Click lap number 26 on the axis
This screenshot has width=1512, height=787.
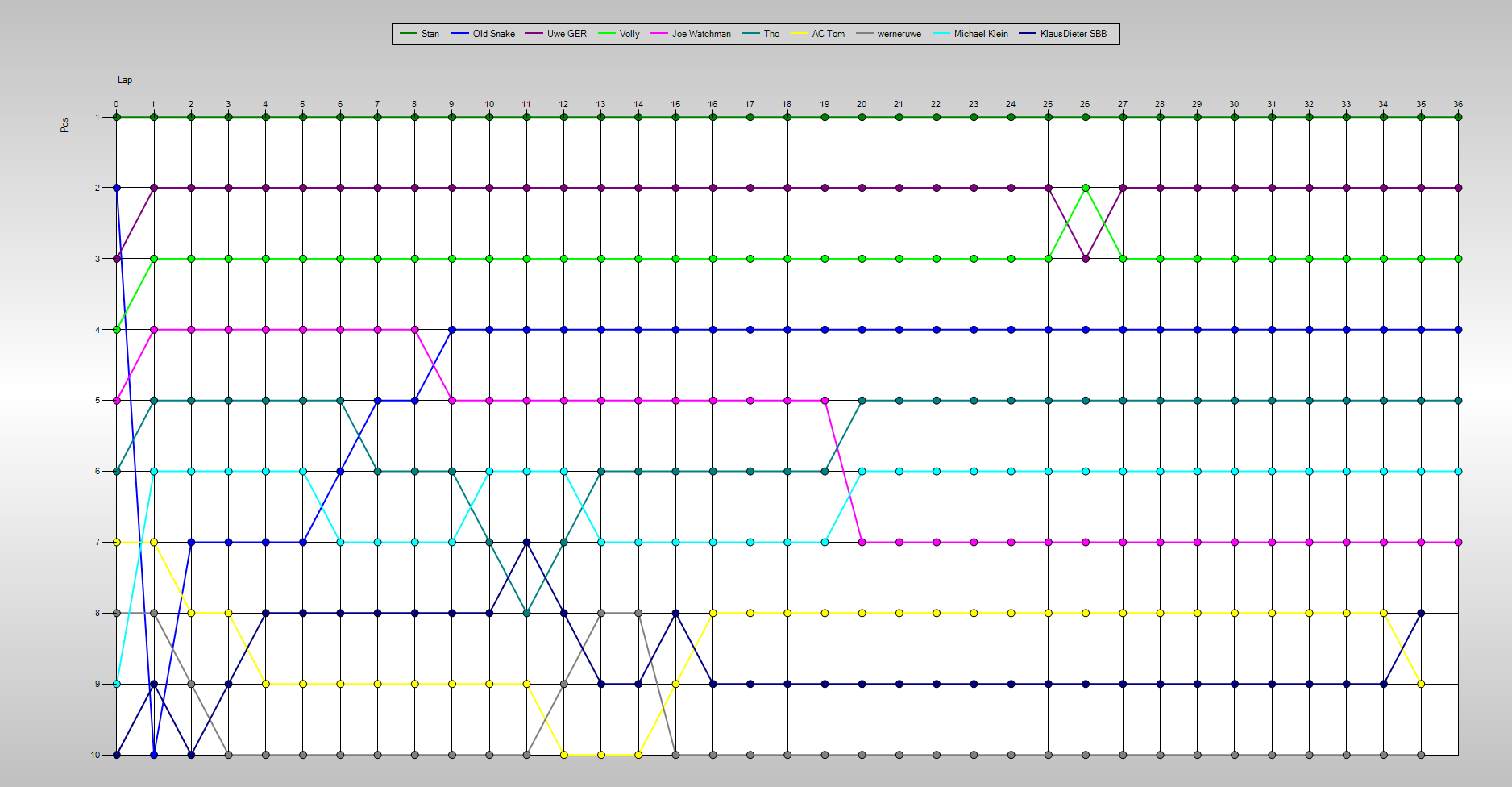(x=1085, y=104)
